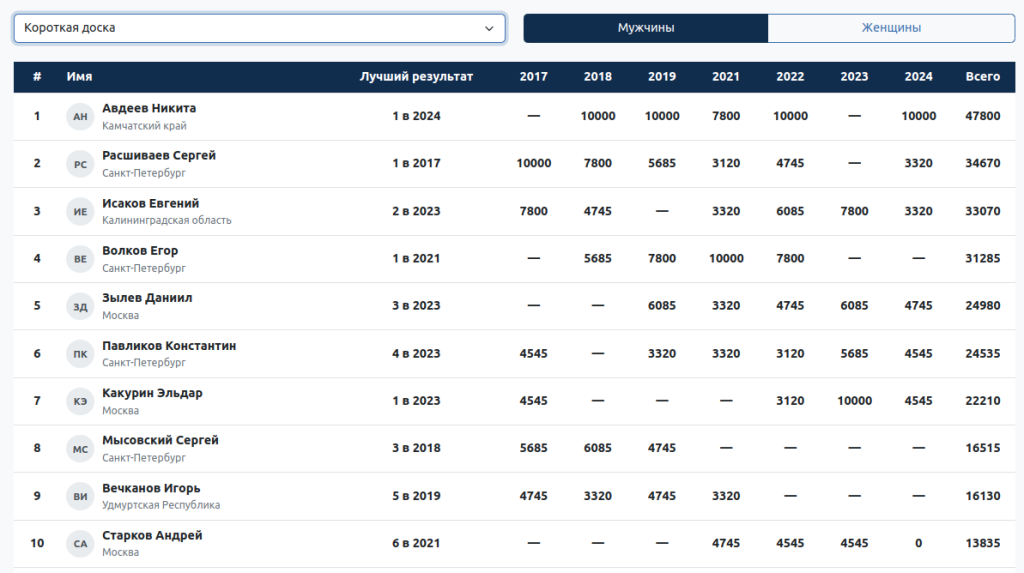The height and width of the screenshot is (573, 1024).
Task: Click the ИЕ avatar badge for Исаков Евгений
Action: pyautogui.click(x=80, y=212)
